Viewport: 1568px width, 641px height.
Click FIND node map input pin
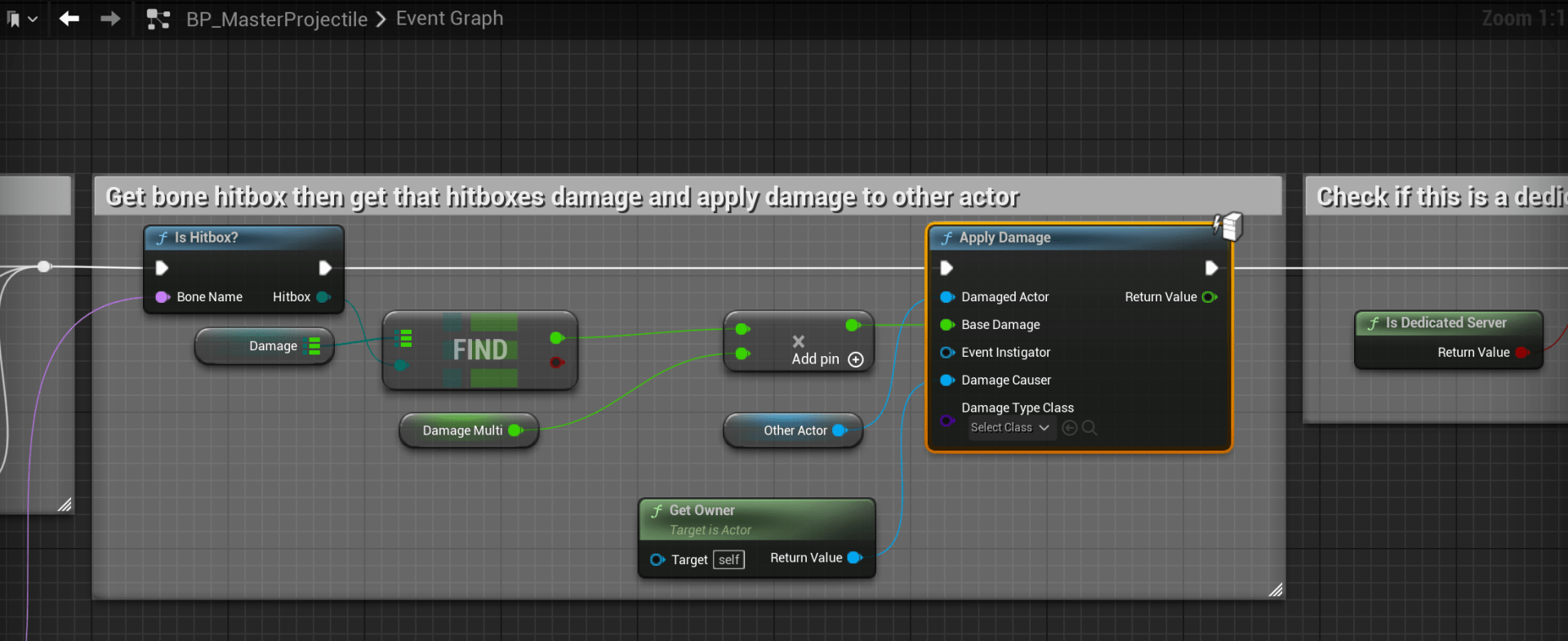pos(404,338)
